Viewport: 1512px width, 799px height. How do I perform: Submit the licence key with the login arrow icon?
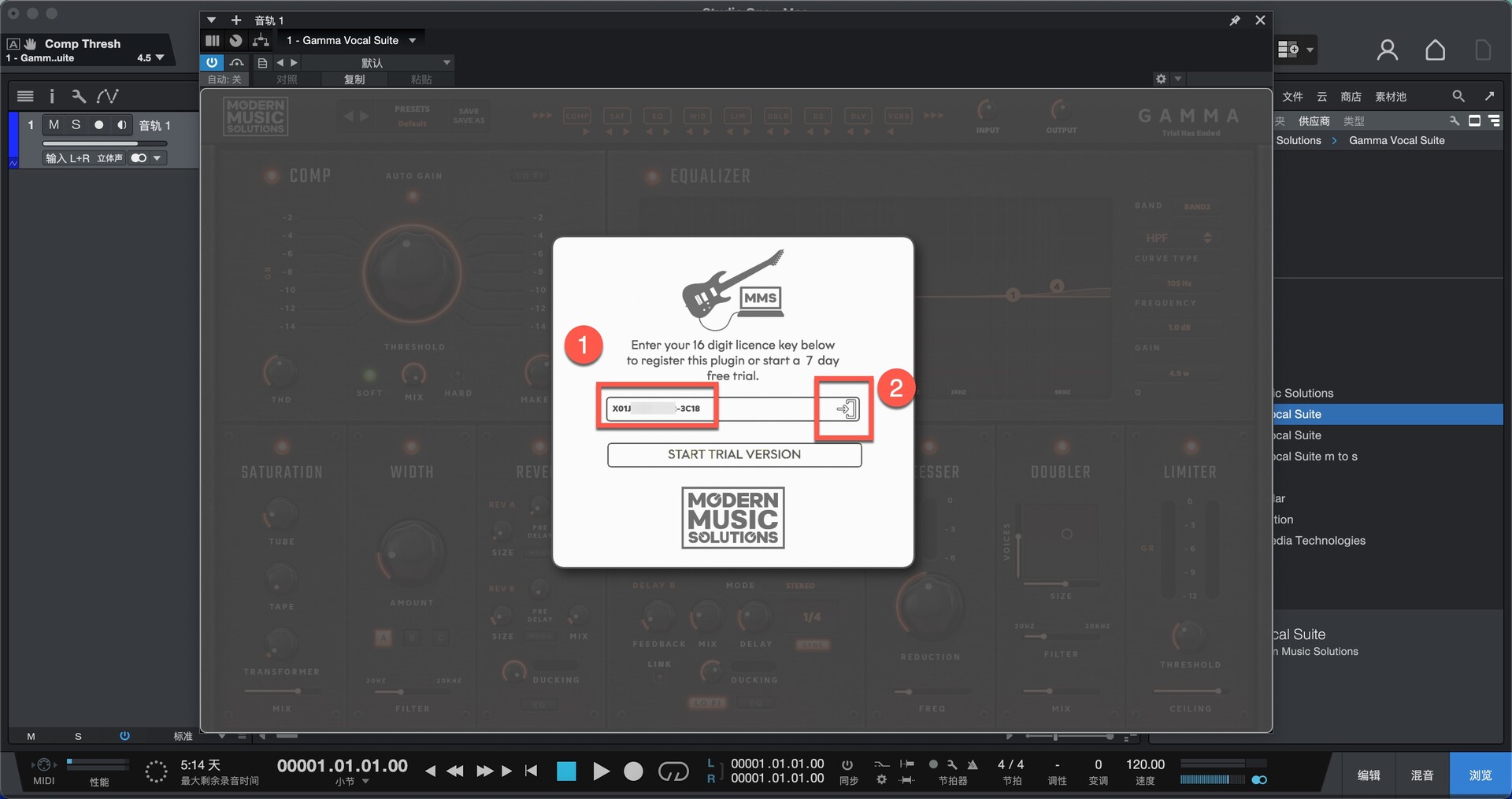coord(847,409)
